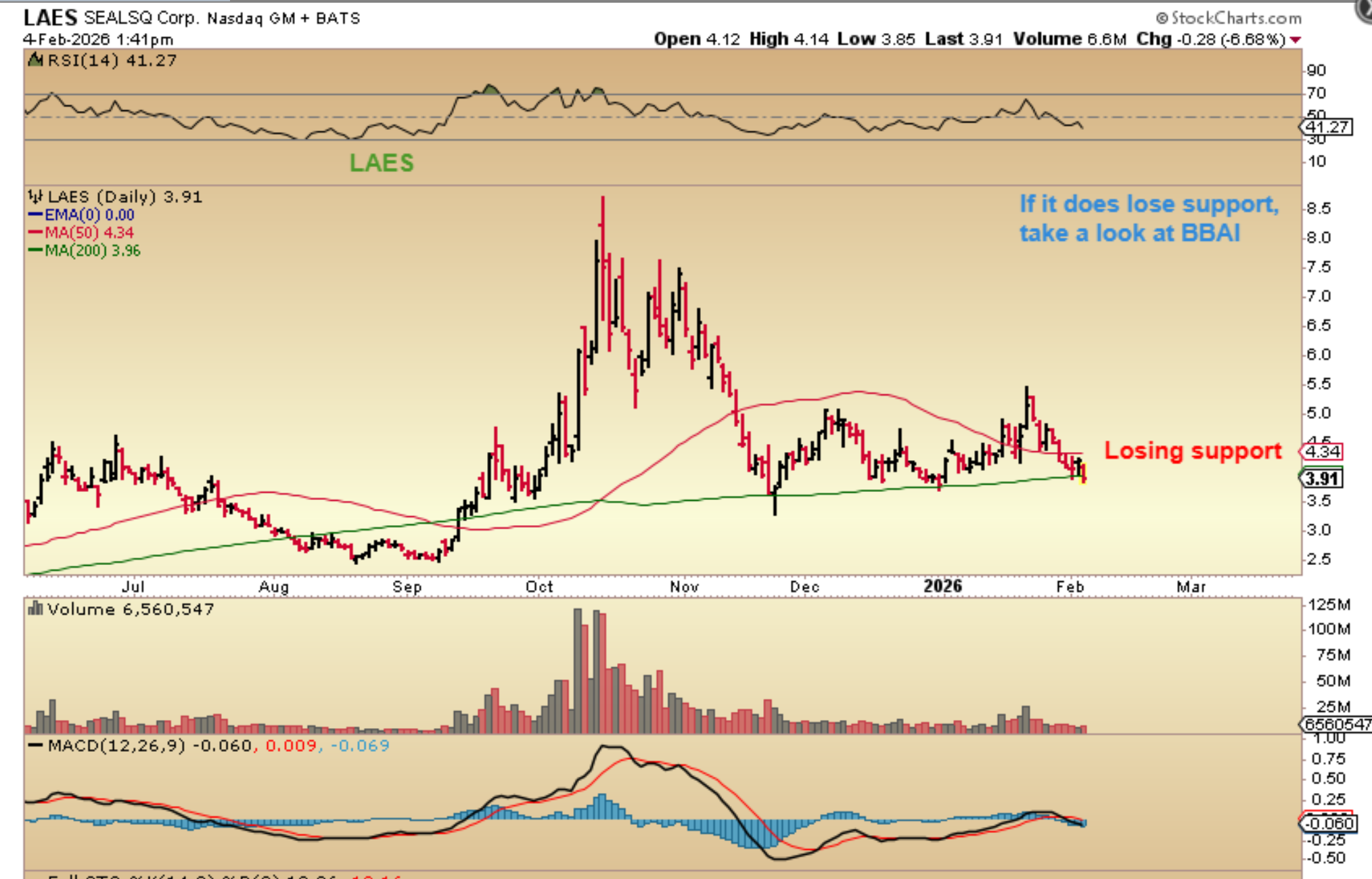
Task: Click the blue BBAI annotation text
Action: point(1149,219)
